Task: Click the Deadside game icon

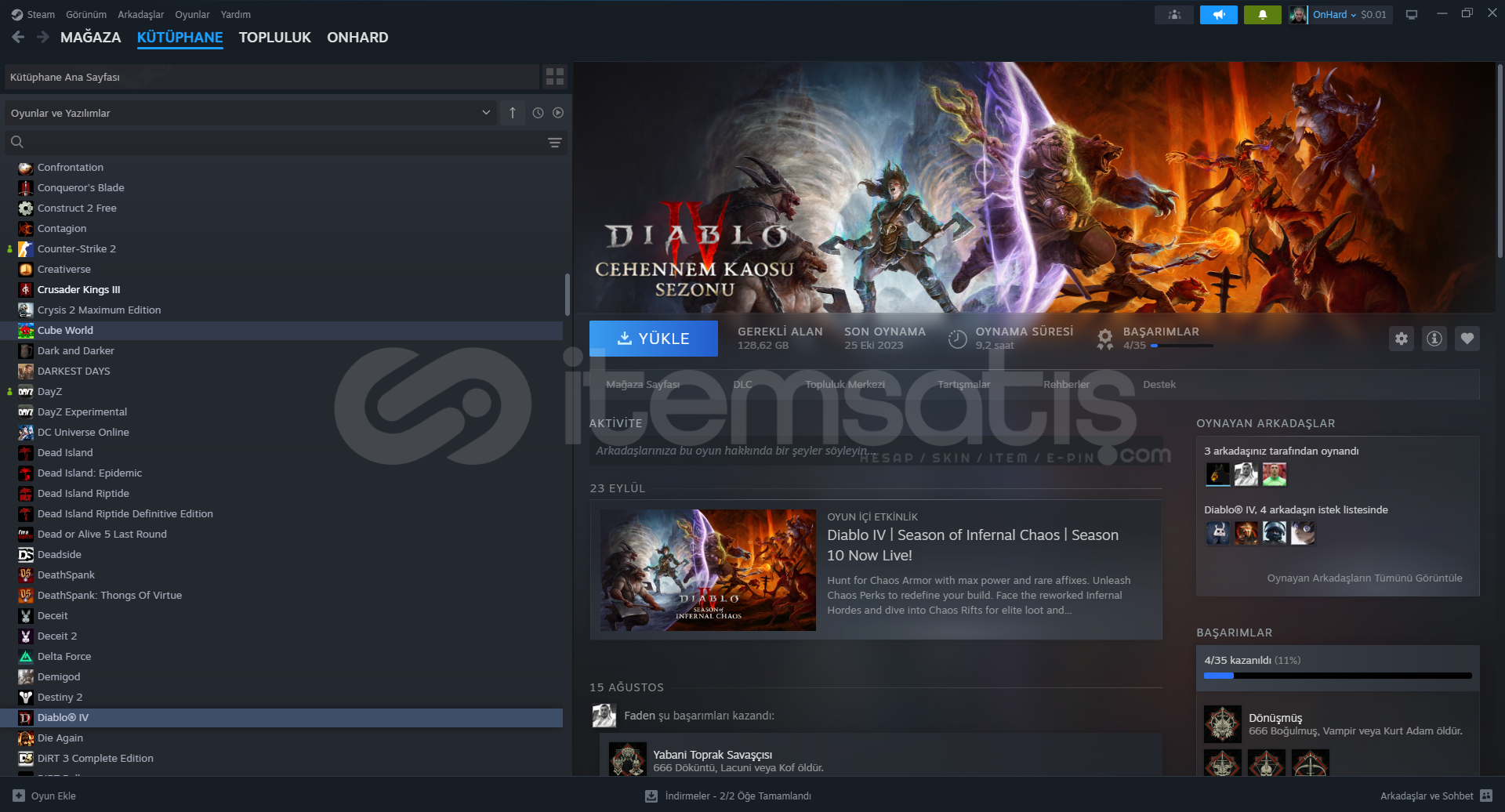Action: (x=26, y=555)
